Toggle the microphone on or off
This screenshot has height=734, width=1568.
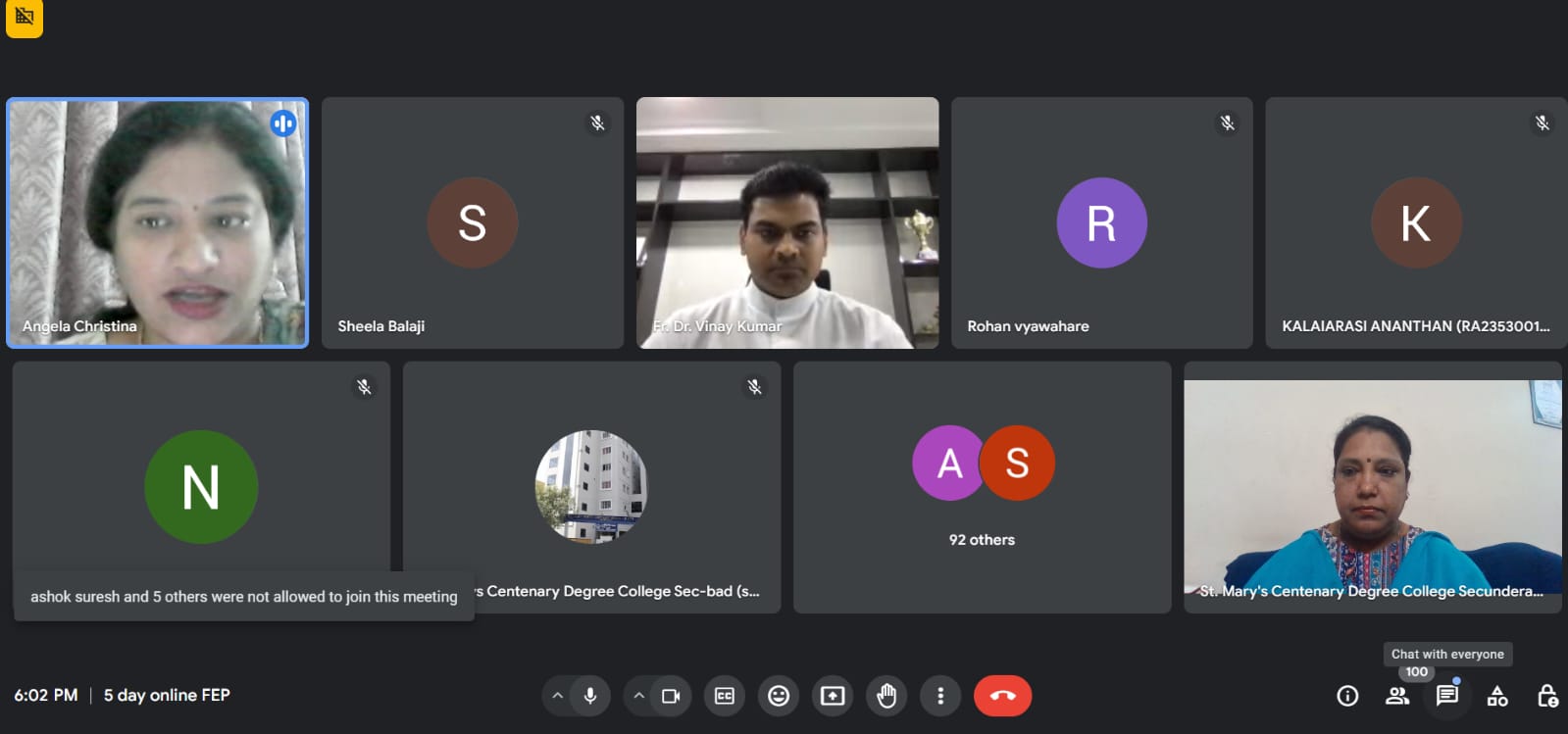590,696
